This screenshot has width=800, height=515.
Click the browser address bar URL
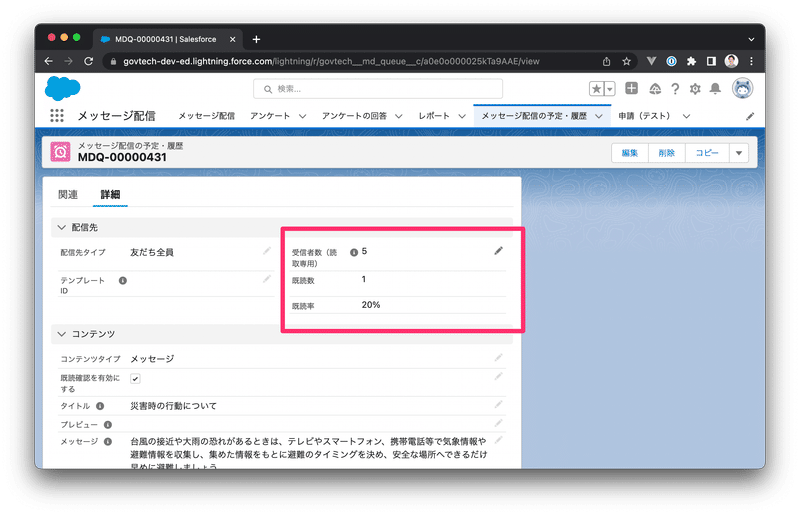point(332,61)
